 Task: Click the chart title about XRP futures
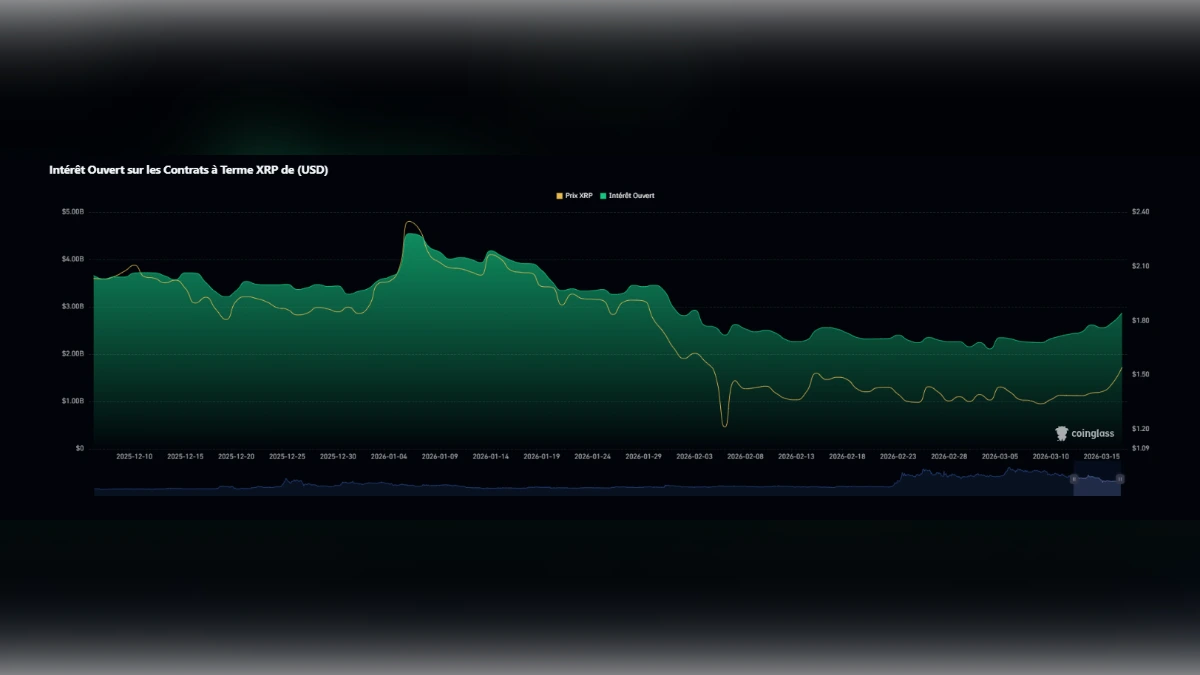[x=188, y=170]
